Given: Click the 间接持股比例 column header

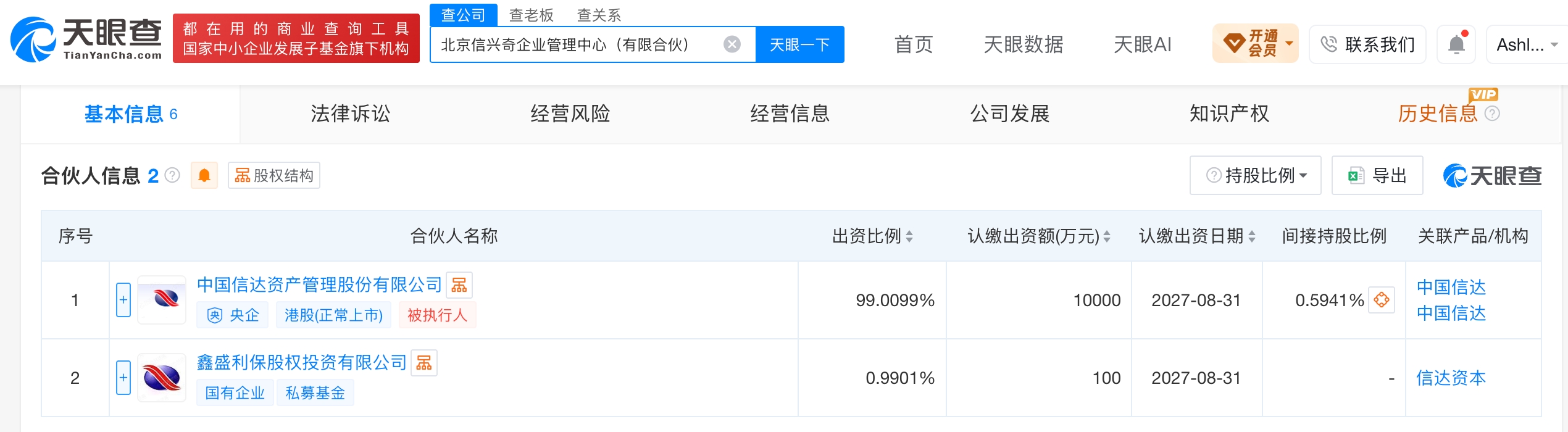Looking at the screenshot, I should pos(1334,236).
